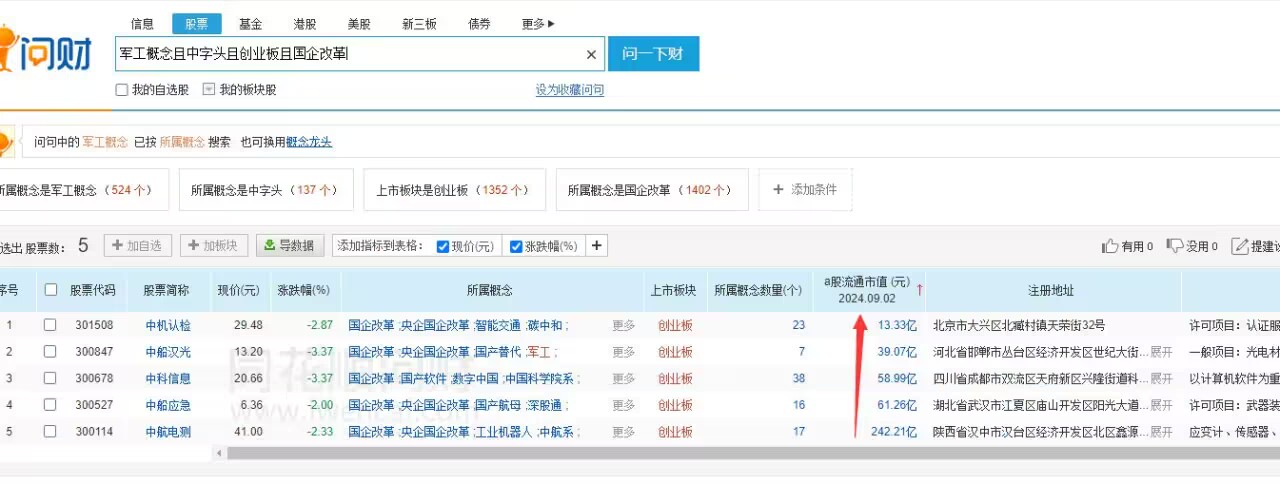1280x484 pixels.
Task: Click the 问财 logo
Action: click(x=46, y=50)
